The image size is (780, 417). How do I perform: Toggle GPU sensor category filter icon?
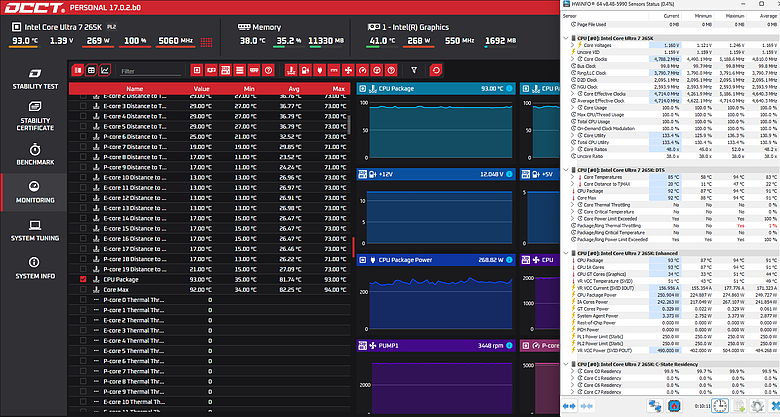coord(211,70)
